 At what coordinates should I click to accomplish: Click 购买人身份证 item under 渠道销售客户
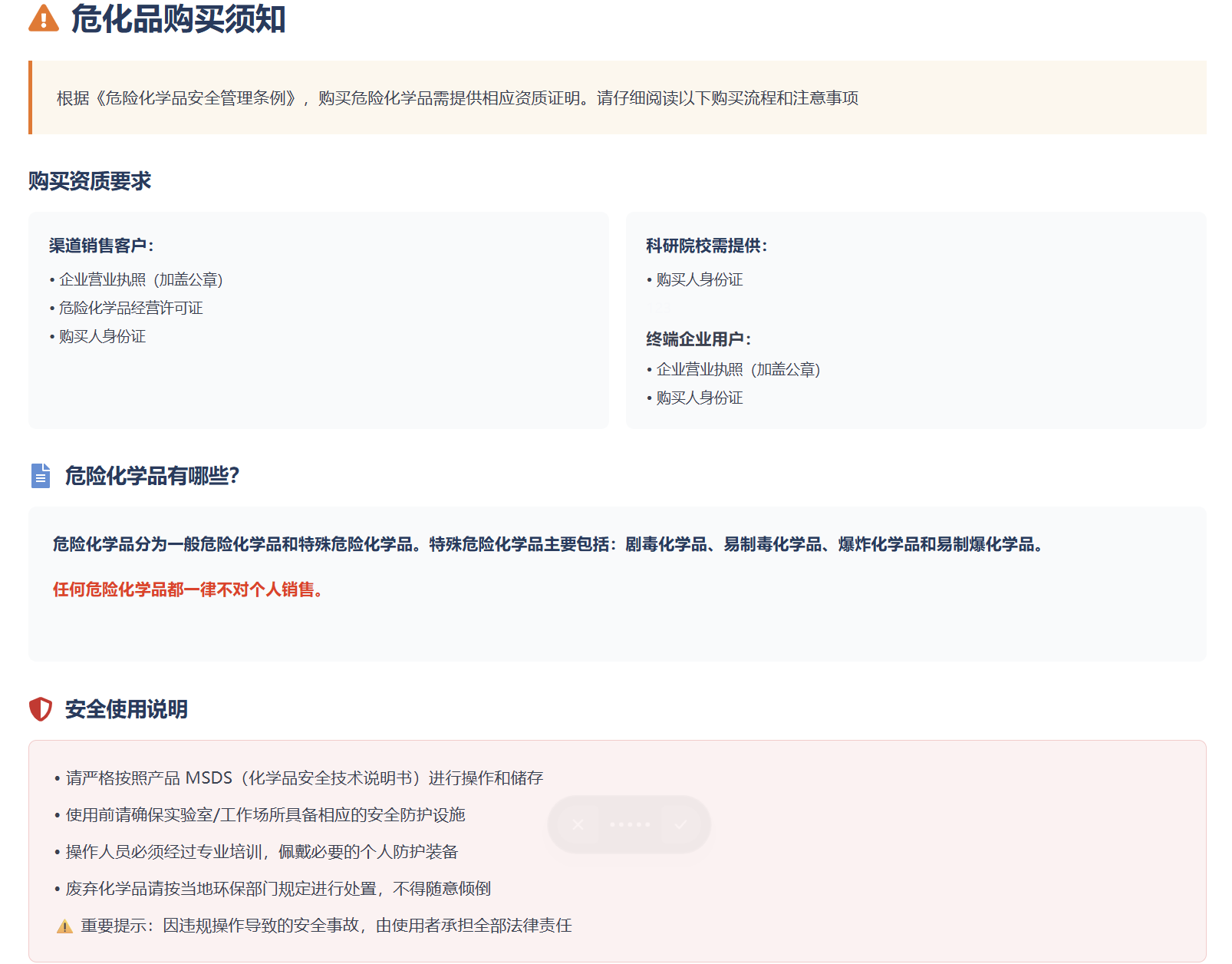pyautogui.click(x=97, y=336)
